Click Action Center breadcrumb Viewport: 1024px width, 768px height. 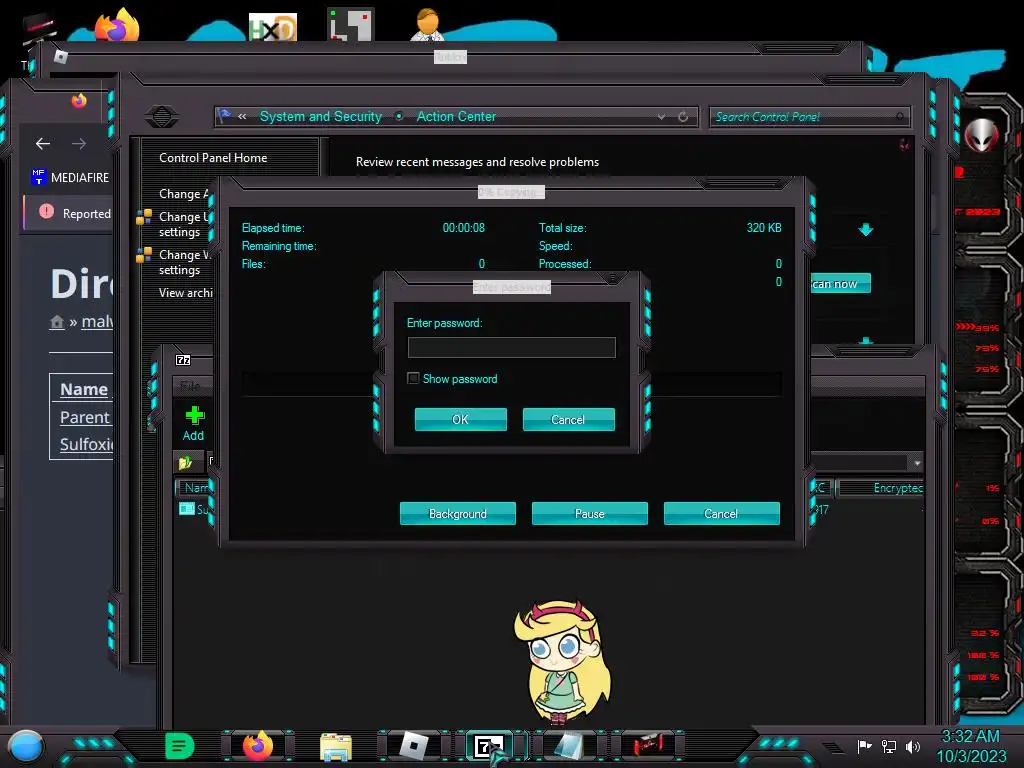point(456,116)
